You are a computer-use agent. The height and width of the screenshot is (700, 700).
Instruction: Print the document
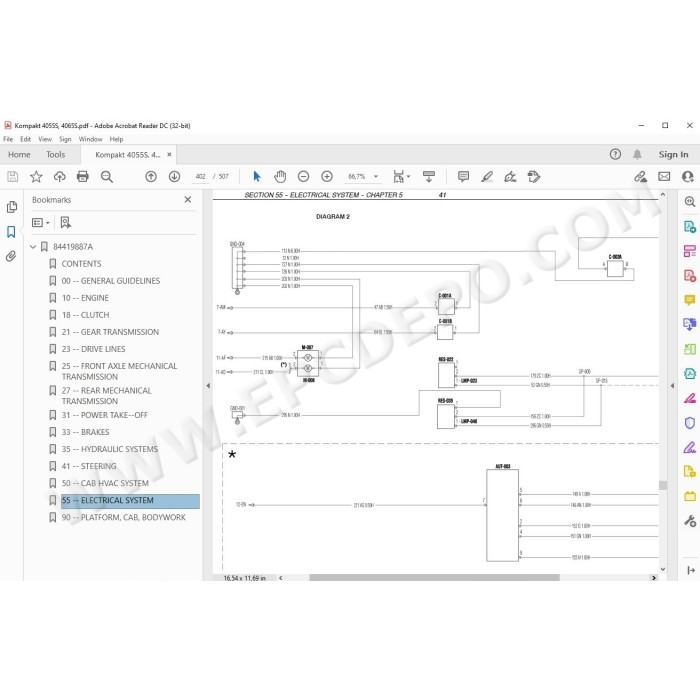[x=83, y=177]
